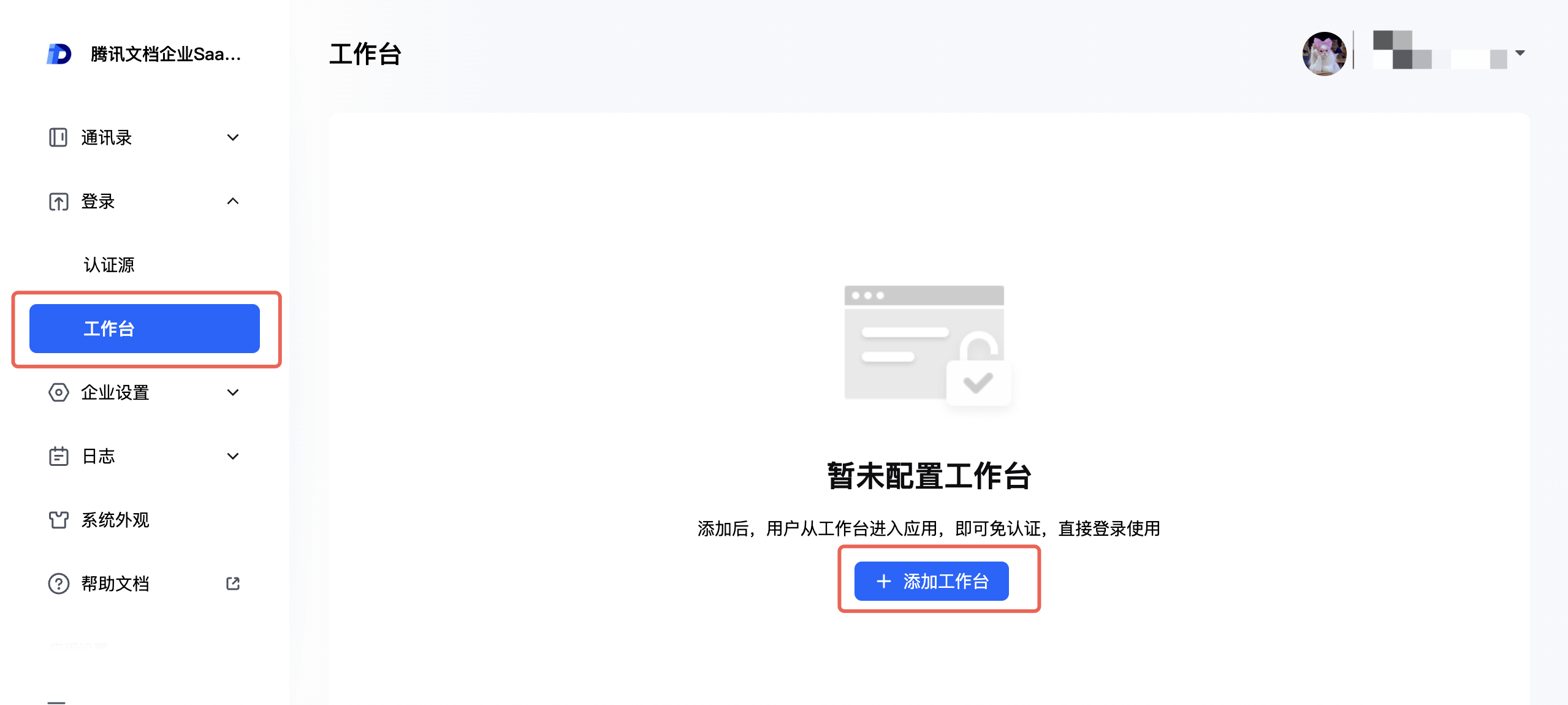Click the hexagon settings icon beside 企业设置
This screenshot has width=1568, height=705.
[58, 392]
